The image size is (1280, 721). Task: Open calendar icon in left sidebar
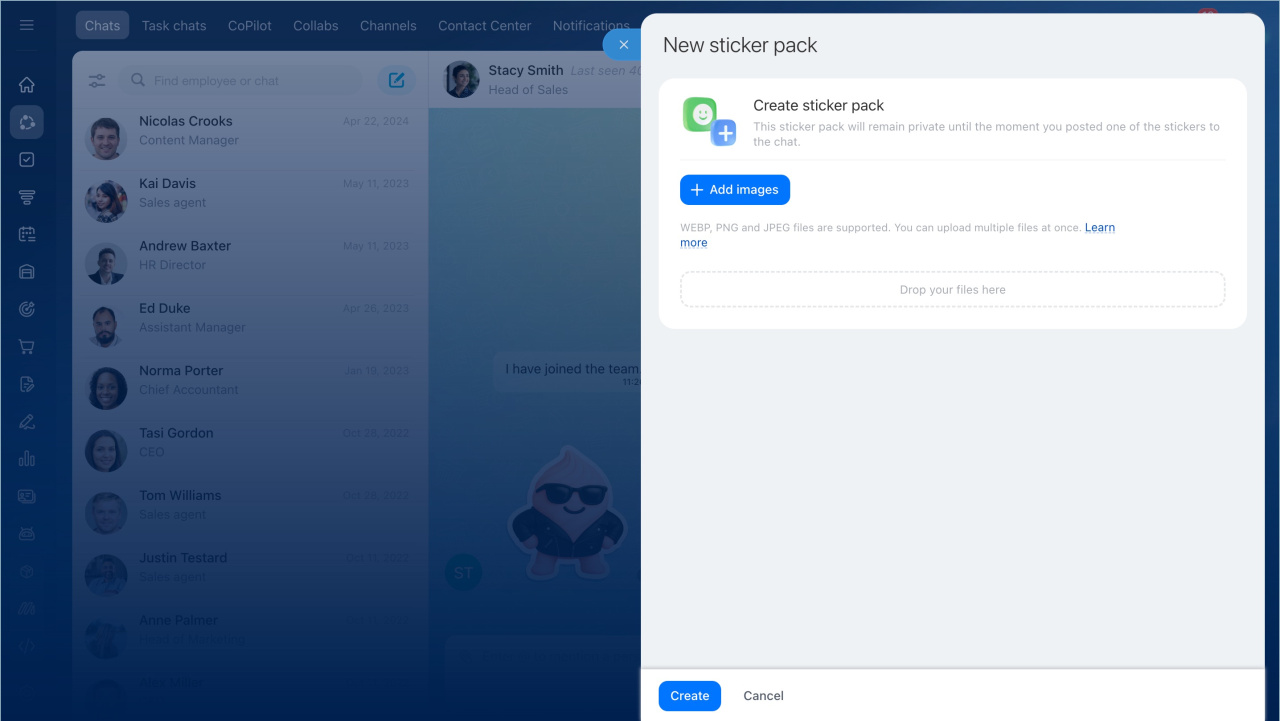point(27,234)
